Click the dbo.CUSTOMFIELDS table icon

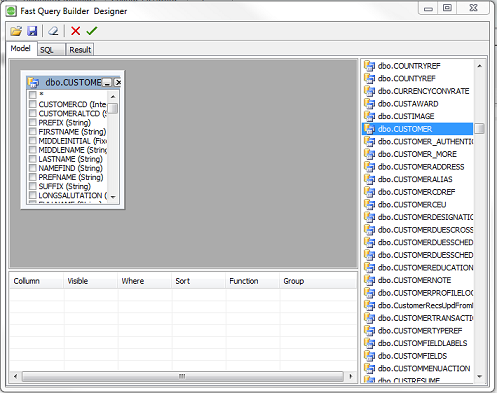tap(369, 356)
